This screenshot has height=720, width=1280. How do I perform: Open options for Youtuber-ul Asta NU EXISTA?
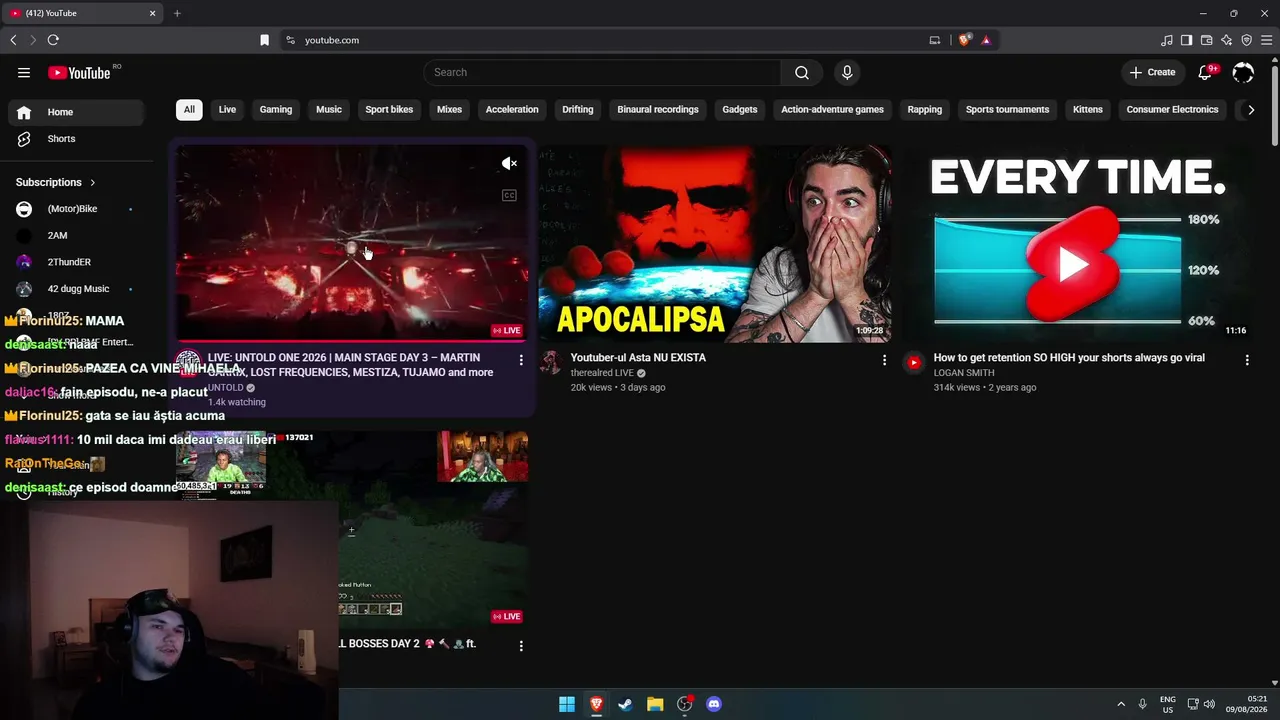click(884, 359)
